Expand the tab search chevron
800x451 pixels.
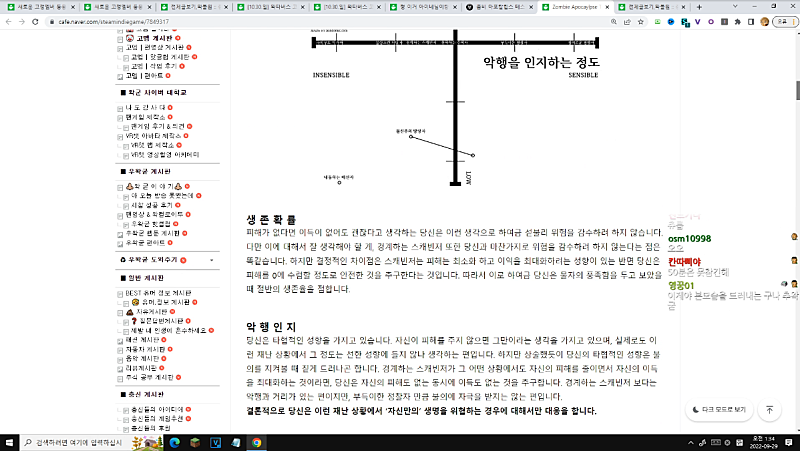735,7
